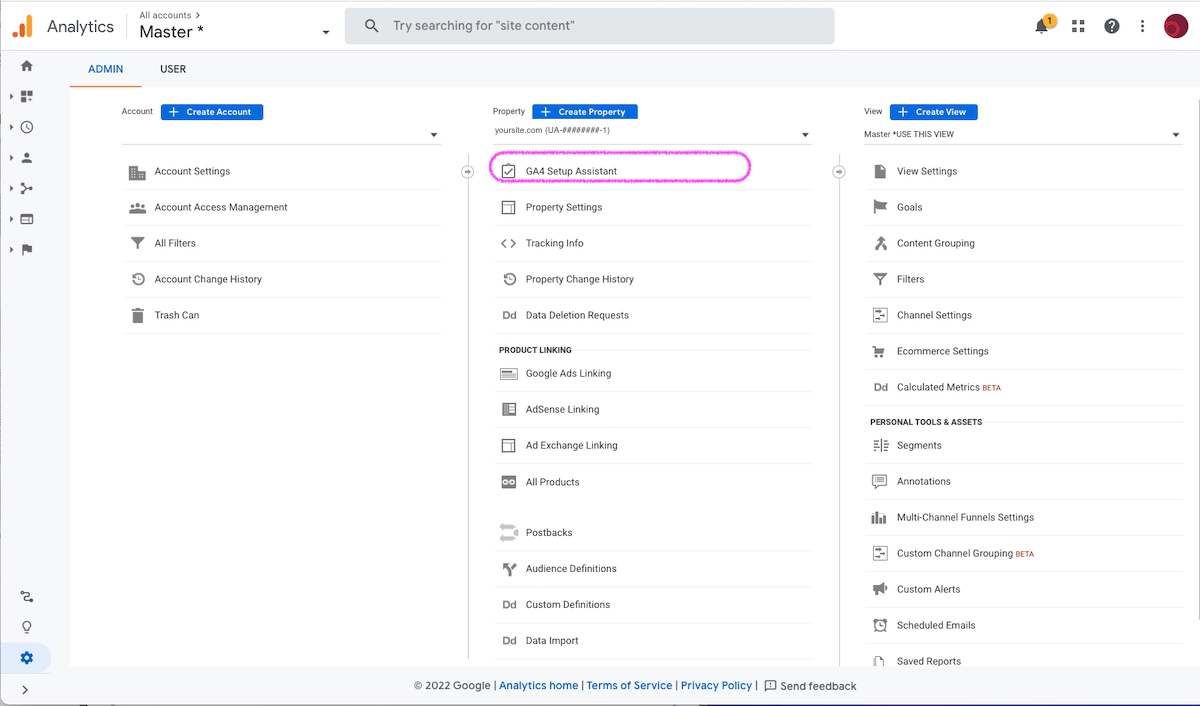Open the Terms of Service link
Screen dimensions: 1200x706
click(x=629, y=686)
